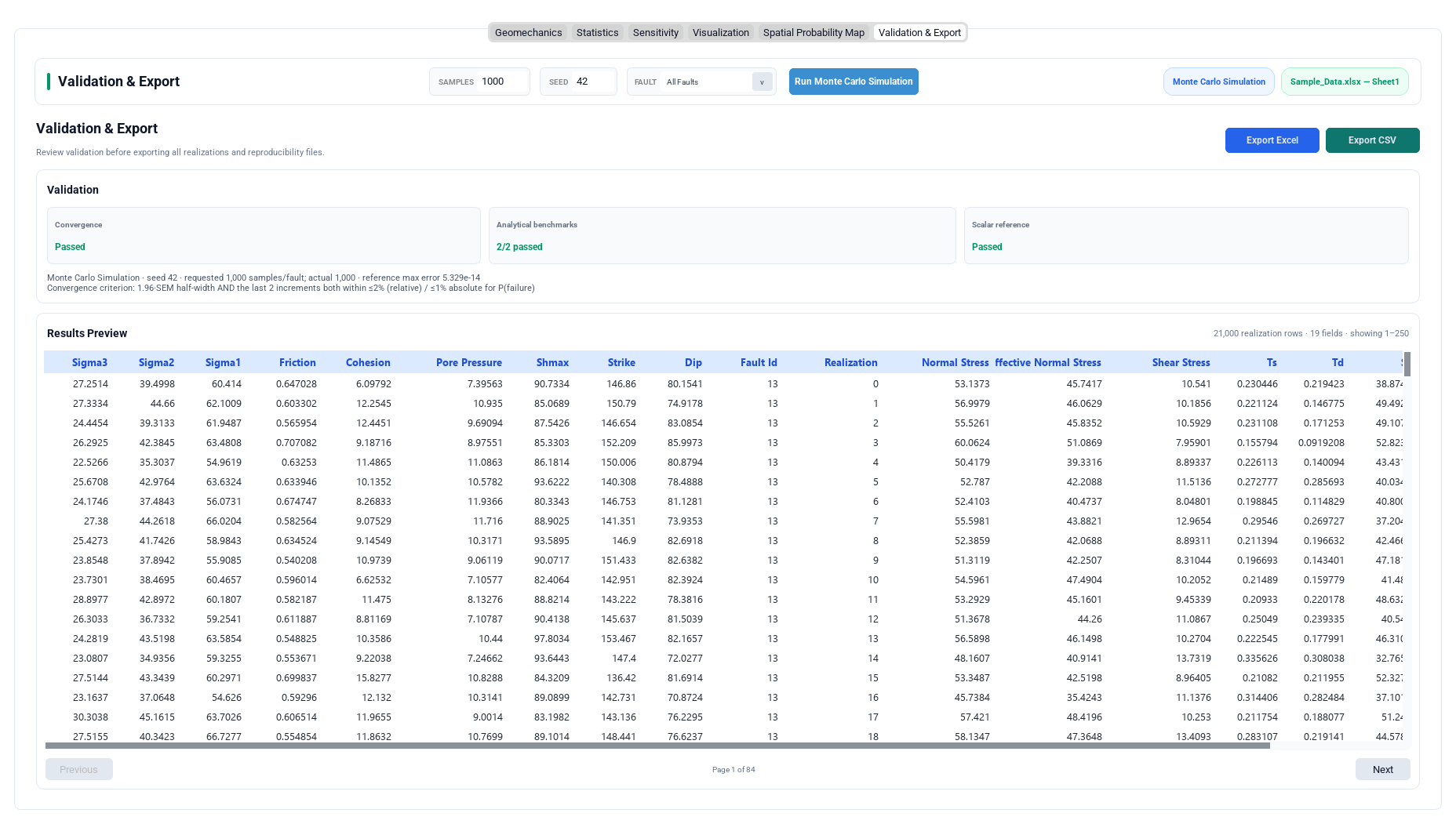This screenshot has width=1456, height=824.
Task: Click the Sigma1 column header
Action: (x=223, y=362)
